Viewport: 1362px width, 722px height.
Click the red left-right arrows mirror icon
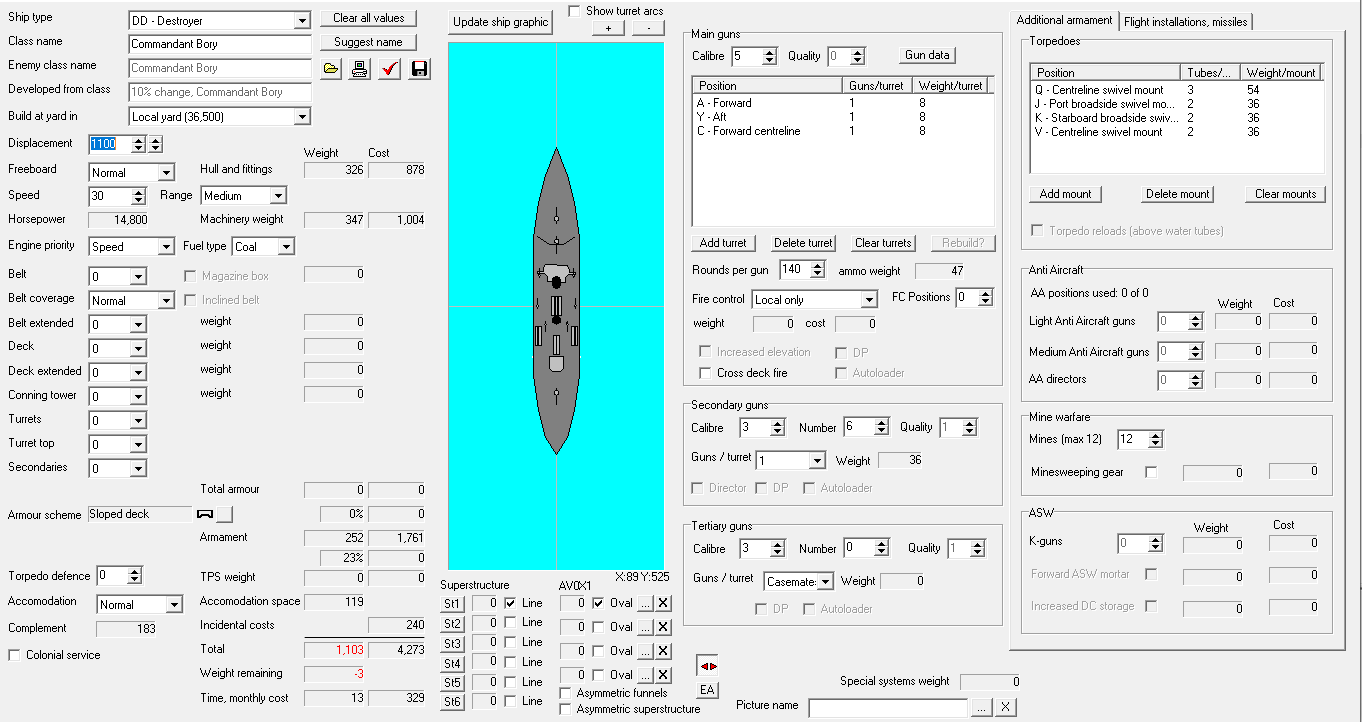tap(707, 666)
